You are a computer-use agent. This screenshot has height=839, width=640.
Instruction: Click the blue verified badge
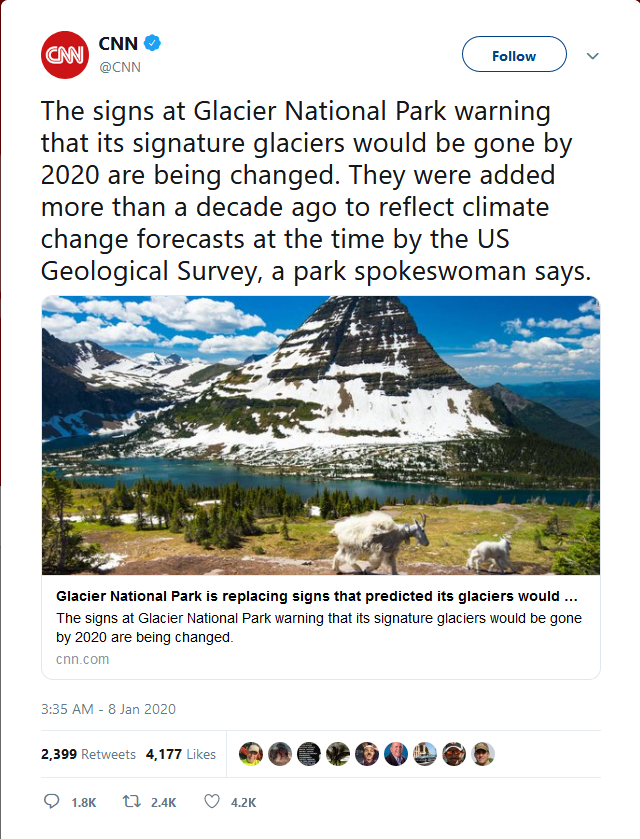tap(154, 43)
